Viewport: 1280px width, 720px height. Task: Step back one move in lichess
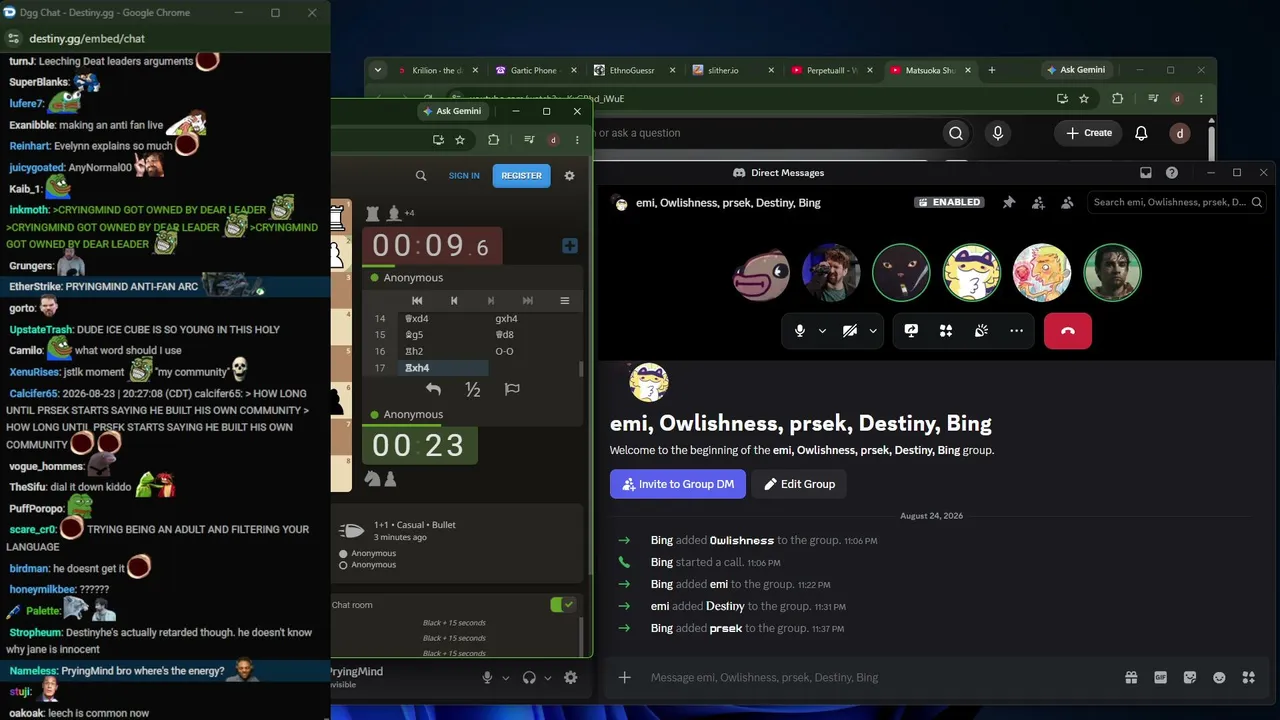454,300
